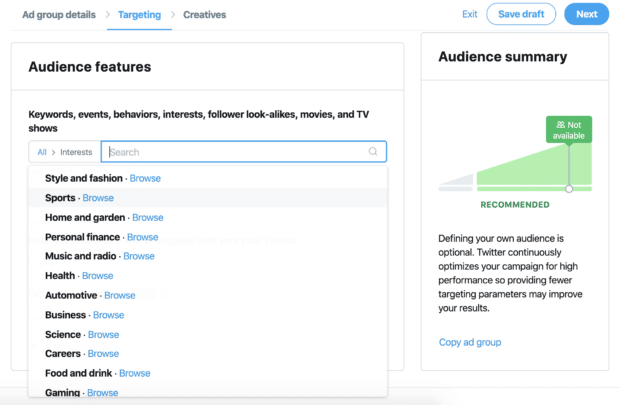Screen dimensions: 620x405
Task: Select the Home and garden interest
Action: (85, 218)
